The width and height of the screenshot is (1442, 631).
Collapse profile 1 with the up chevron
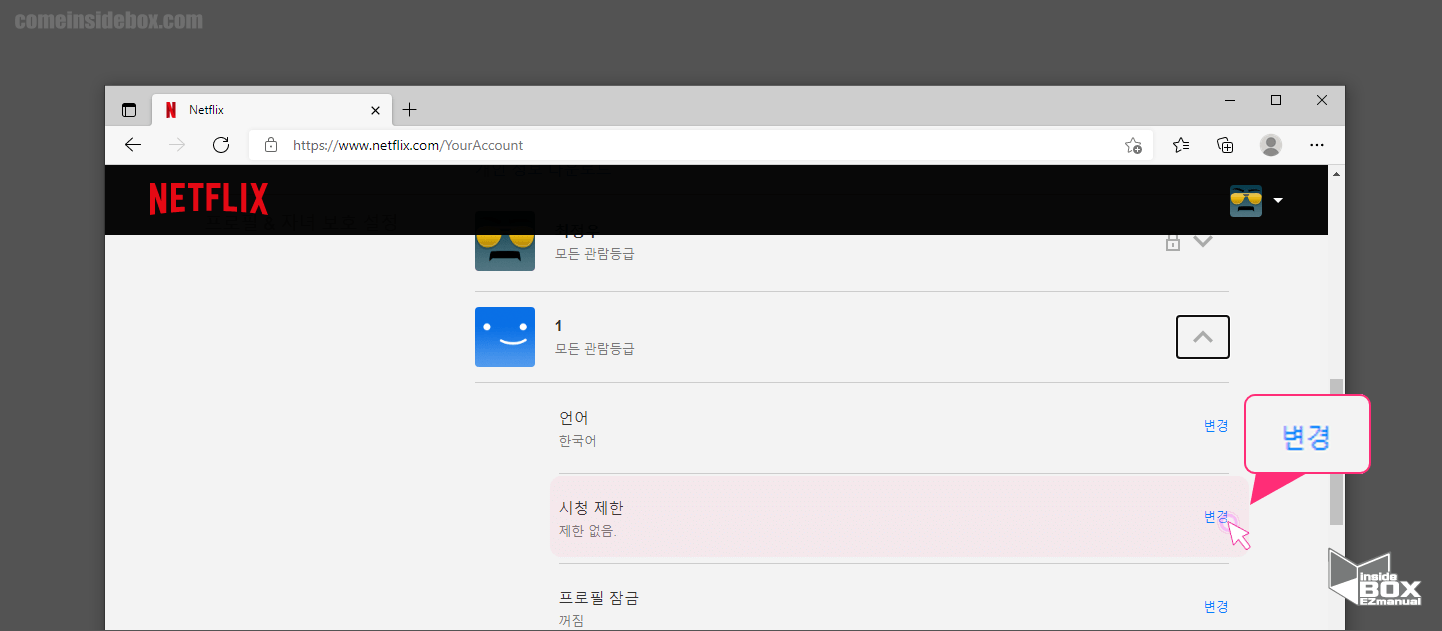(x=1202, y=337)
